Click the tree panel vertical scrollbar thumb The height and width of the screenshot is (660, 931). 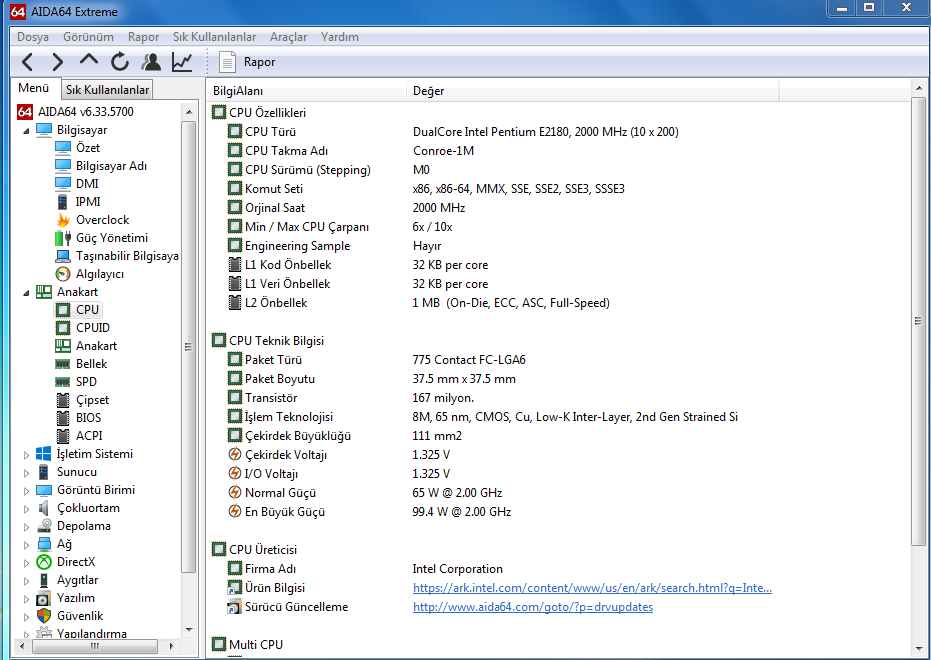pyautogui.click(x=188, y=347)
